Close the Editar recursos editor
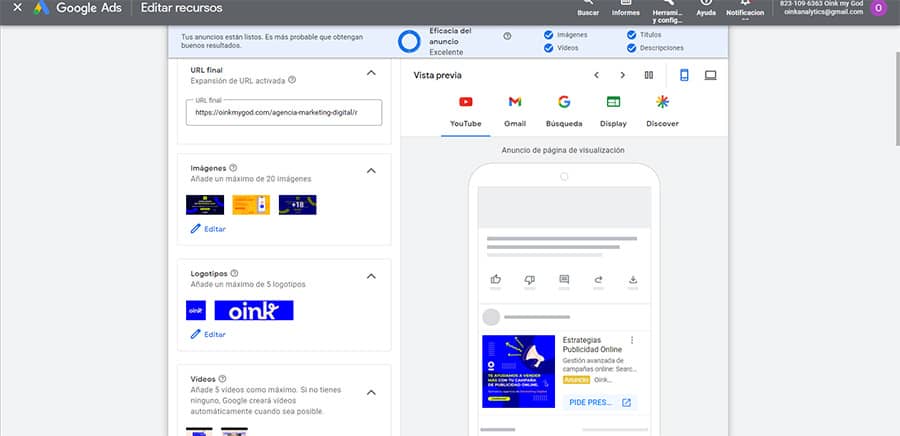The width and height of the screenshot is (900, 436). pos(17,8)
